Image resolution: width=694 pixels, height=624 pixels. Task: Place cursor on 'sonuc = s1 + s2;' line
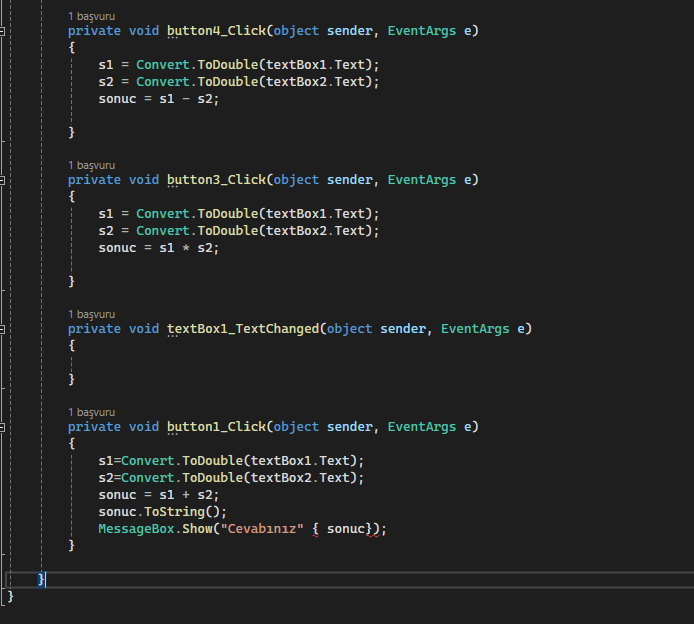pyautogui.click(x=158, y=495)
